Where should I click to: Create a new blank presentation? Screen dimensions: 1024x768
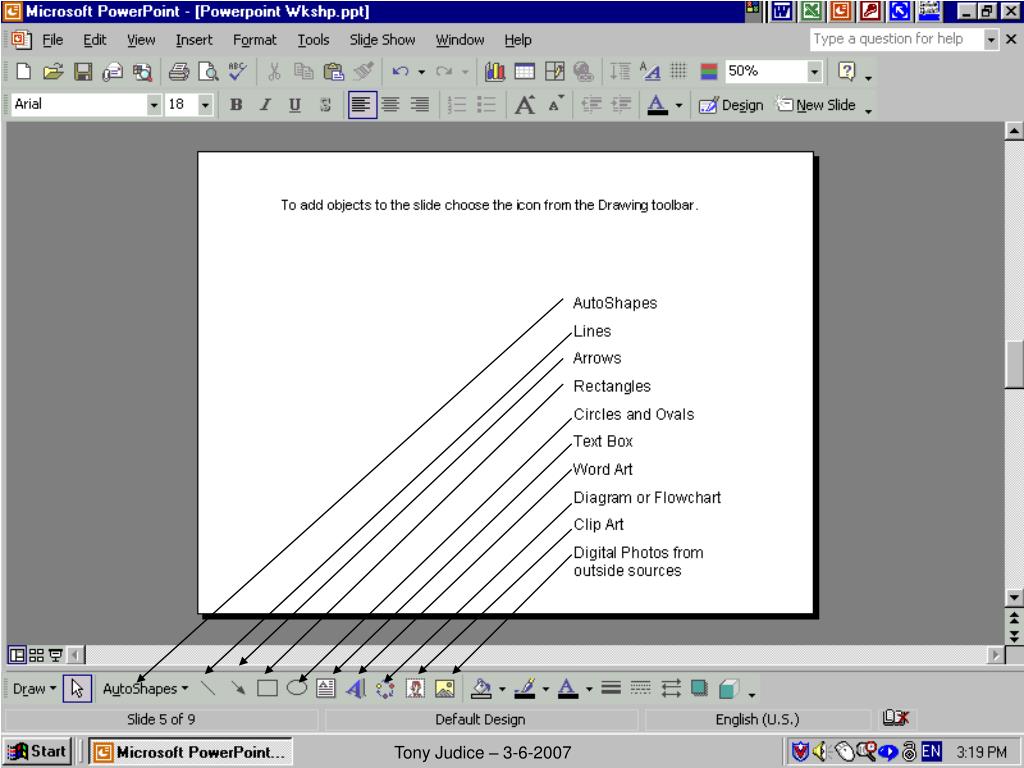click(x=24, y=71)
